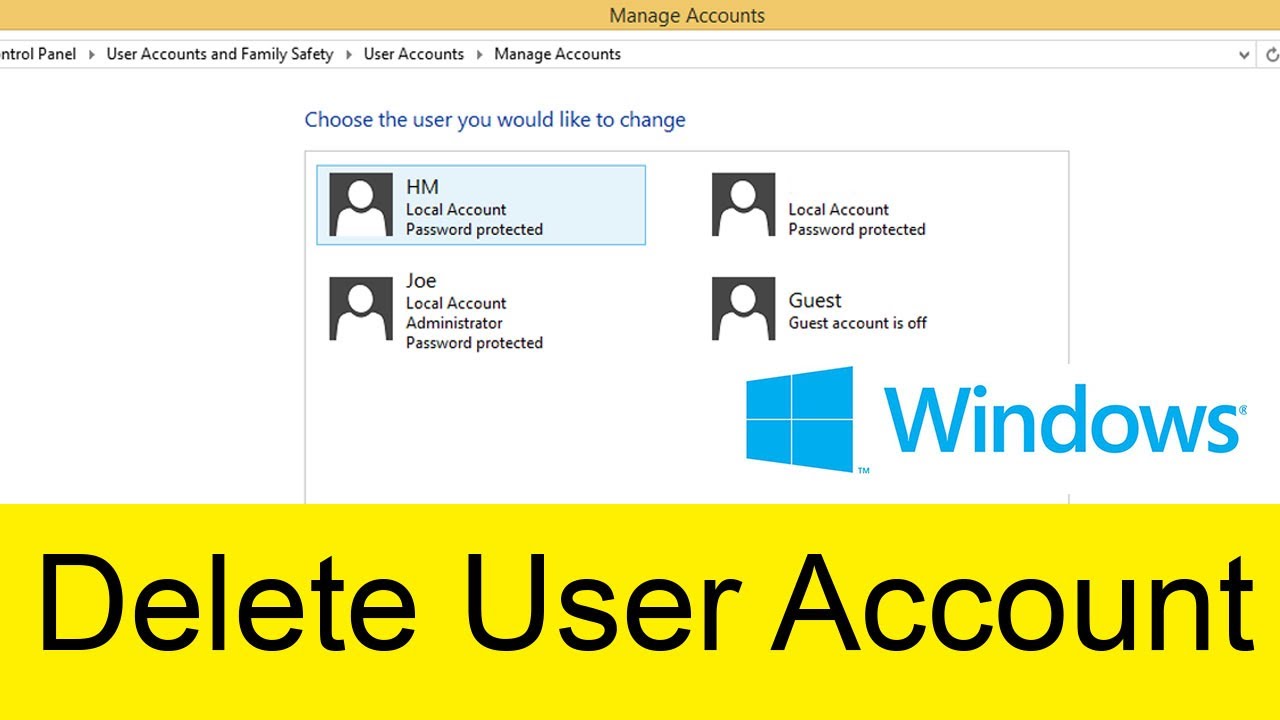Screen dimensions: 1280x720
Task: Expand breadcrumb arrow after User Accounts and Family Safety
Action: (349, 55)
